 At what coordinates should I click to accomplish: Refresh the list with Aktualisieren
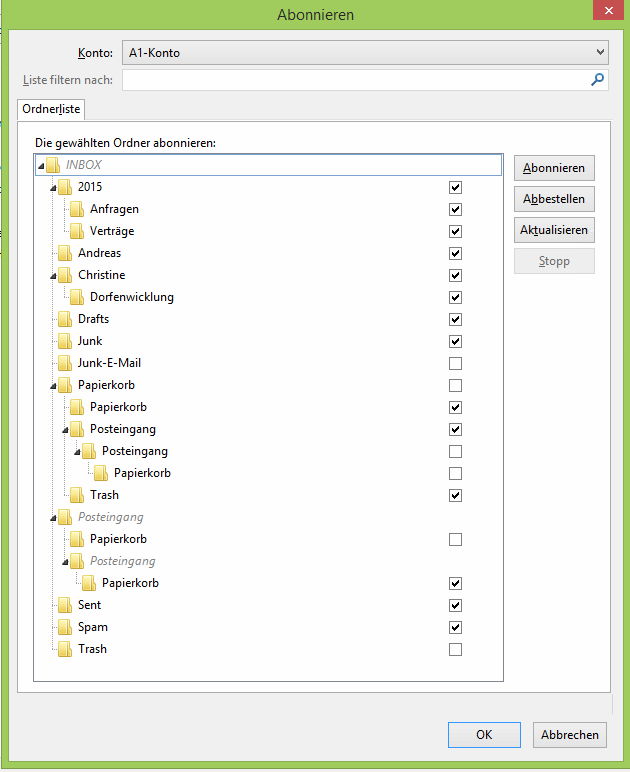(554, 230)
